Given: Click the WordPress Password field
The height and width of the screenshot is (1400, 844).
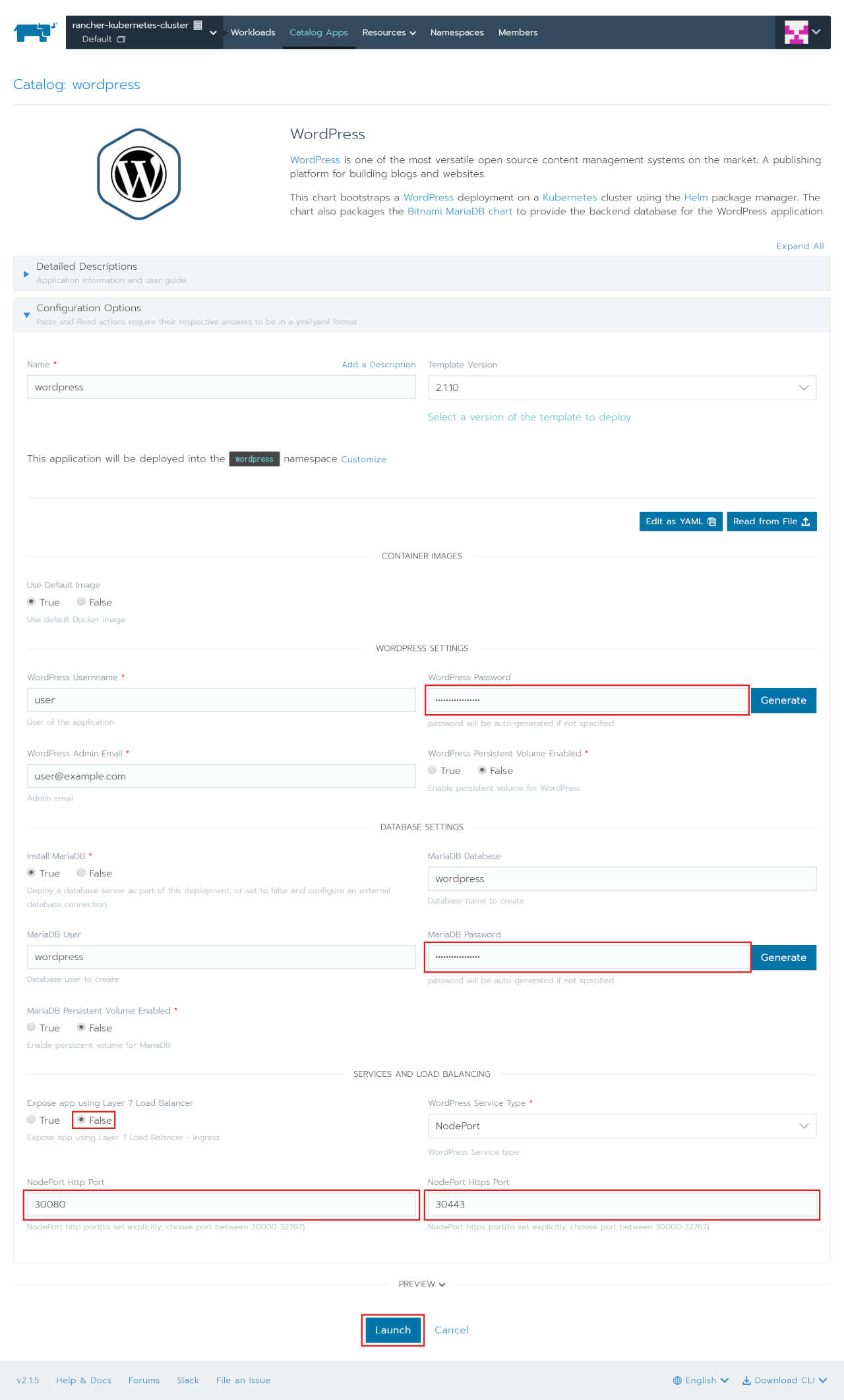Looking at the screenshot, I should [588, 700].
